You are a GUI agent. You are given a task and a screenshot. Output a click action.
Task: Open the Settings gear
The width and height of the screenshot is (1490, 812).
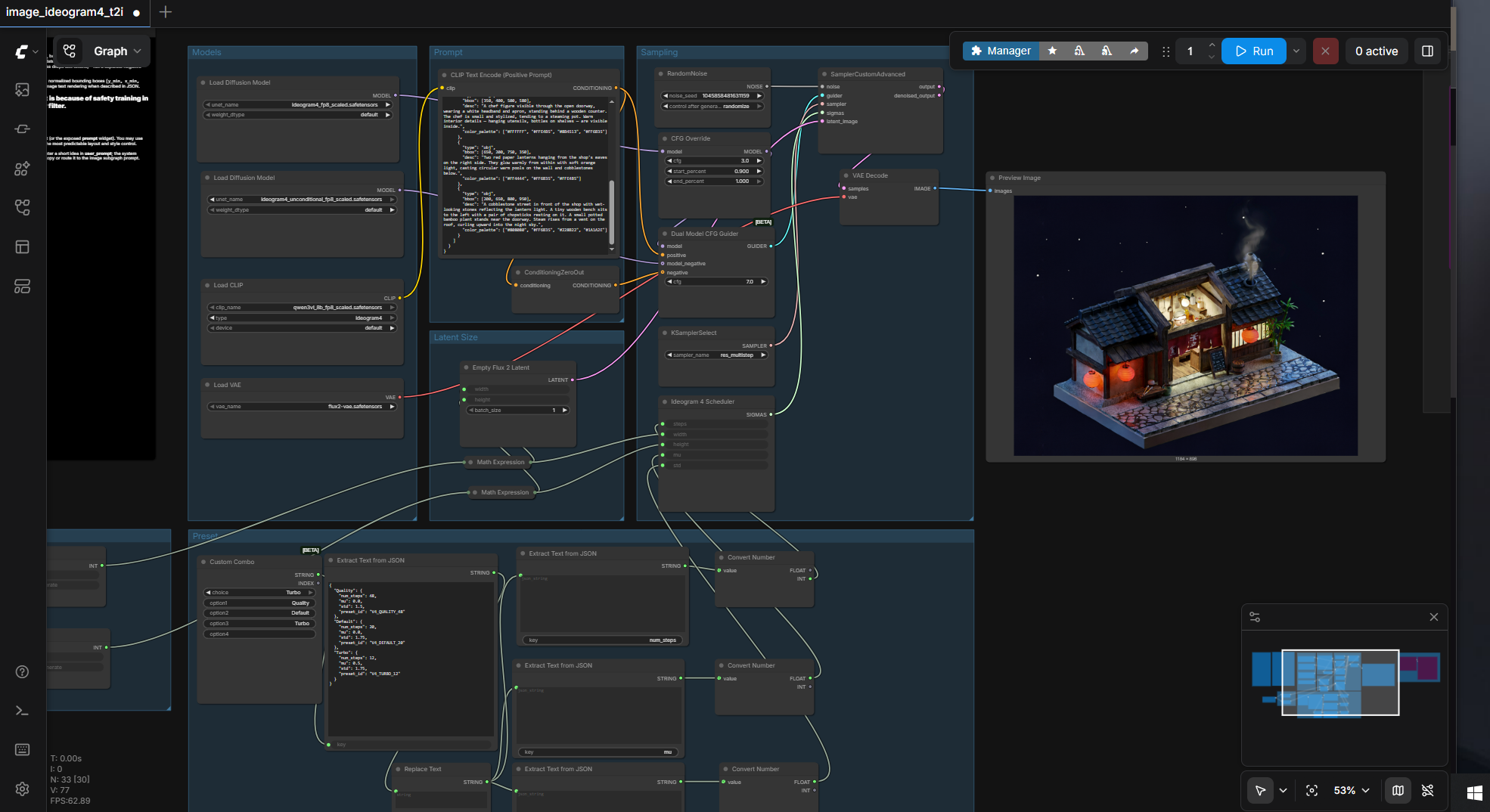pyautogui.click(x=22, y=789)
